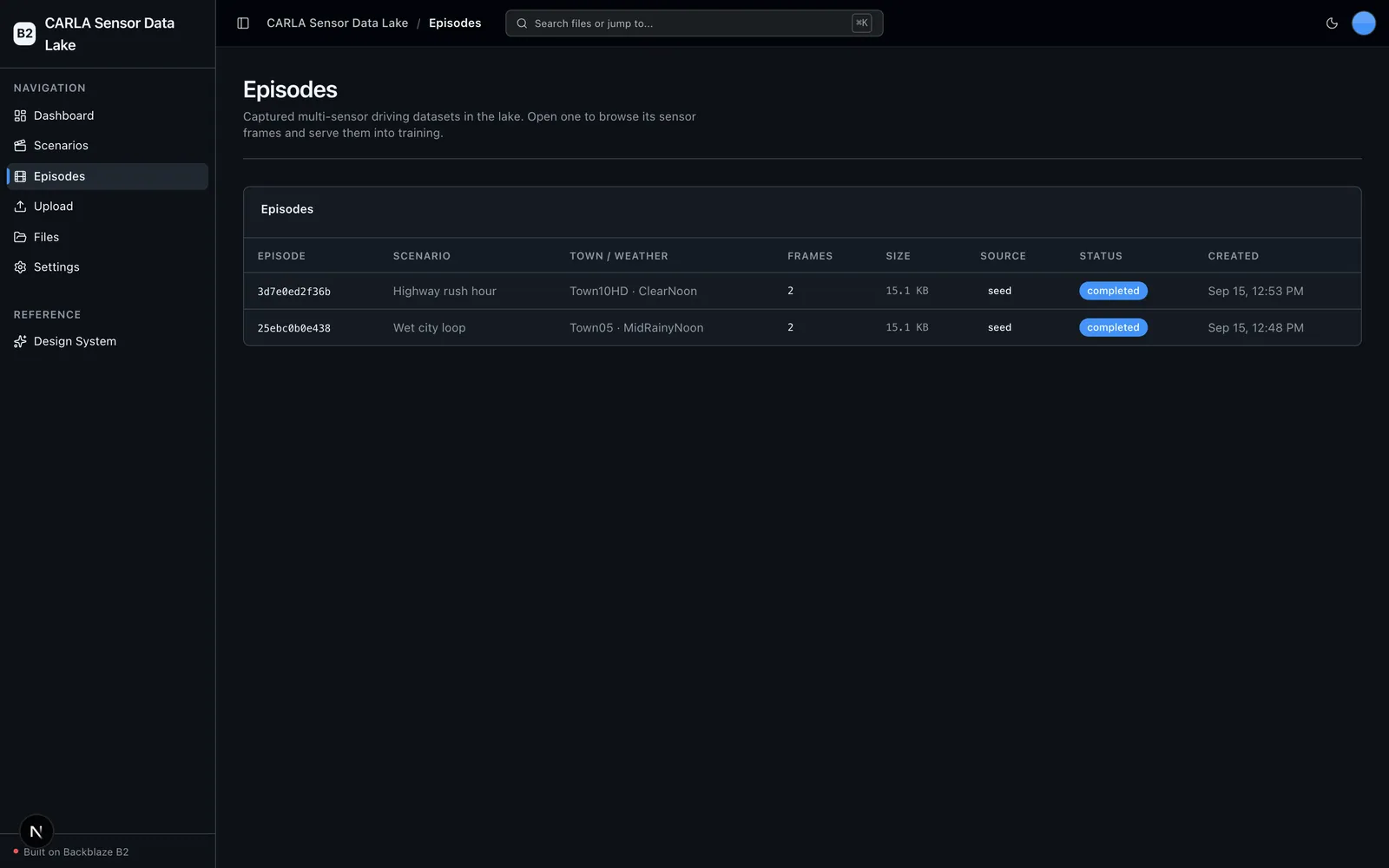Click the ⌘K shortcut badge
This screenshot has width=1389, height=868.
tap(861, 23)
